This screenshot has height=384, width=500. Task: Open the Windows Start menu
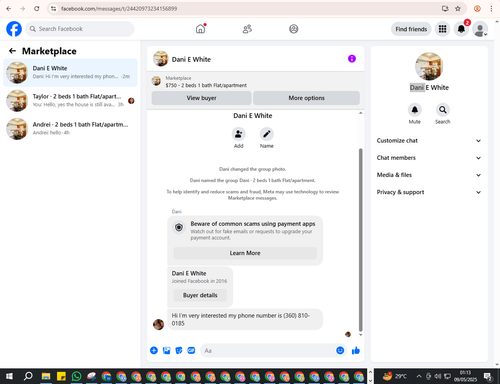coord(9,376)
